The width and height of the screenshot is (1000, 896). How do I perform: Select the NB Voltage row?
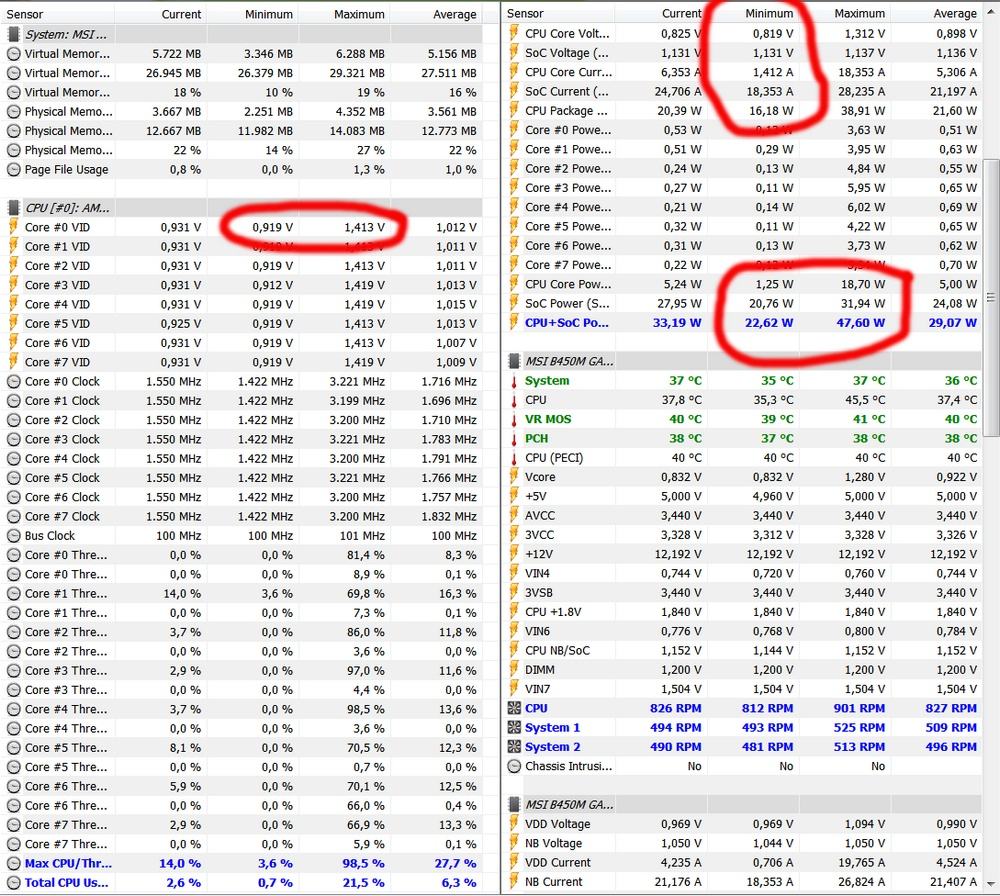(x=743, y=843)
